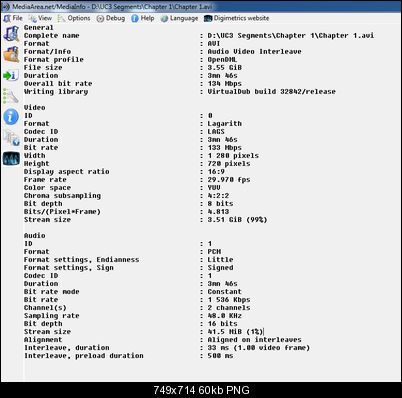Click the Aligned on interleaves value
This screenshot has width=402, height=398.
point(254,339)
